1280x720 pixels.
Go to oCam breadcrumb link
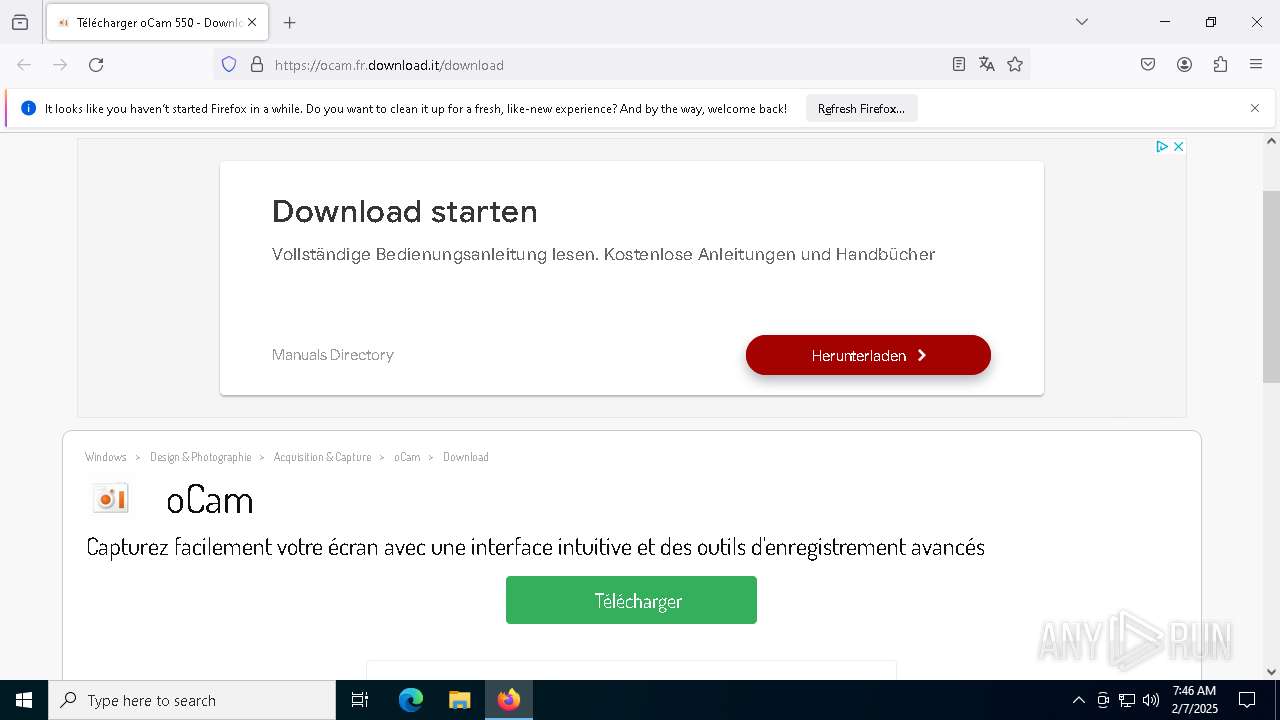pyautogui.click(x=407, y=457)
